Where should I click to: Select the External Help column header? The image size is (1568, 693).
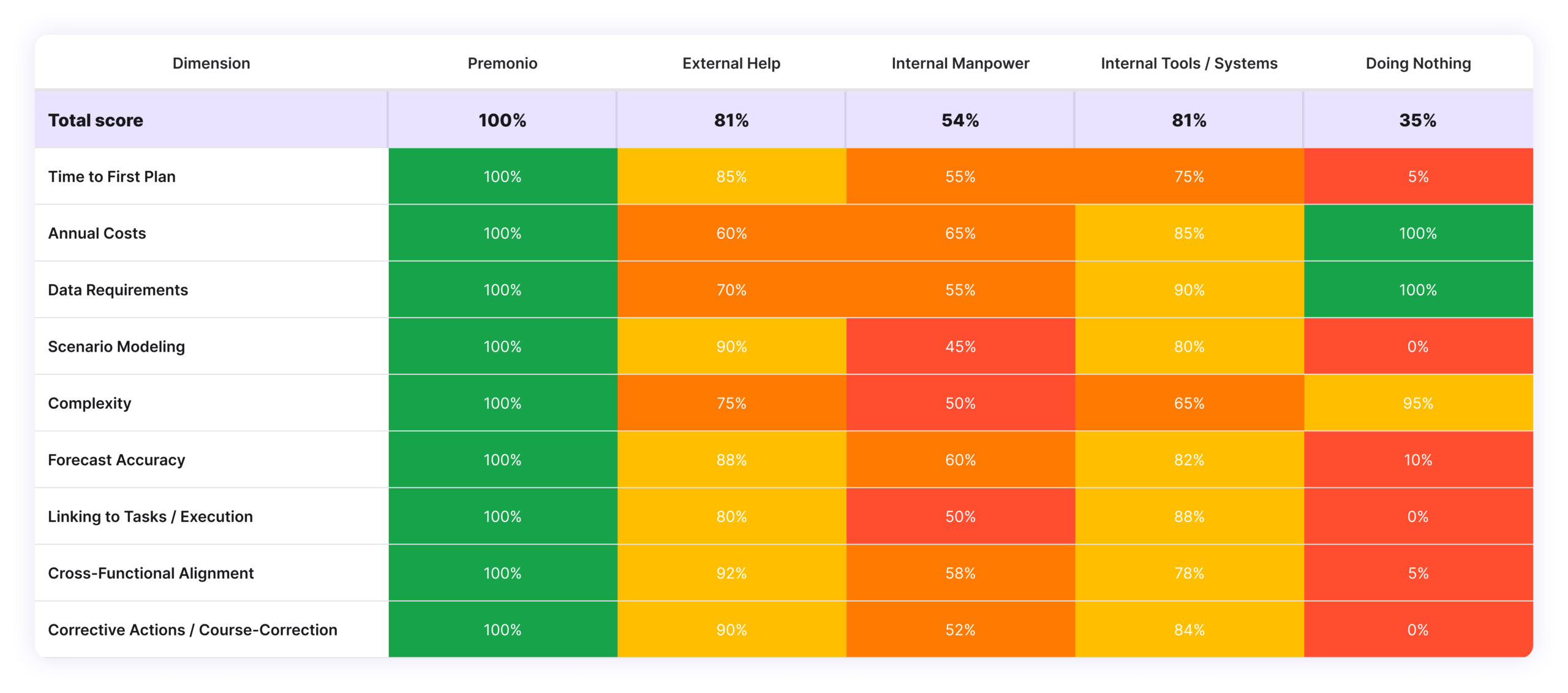(x=731, y=63)
